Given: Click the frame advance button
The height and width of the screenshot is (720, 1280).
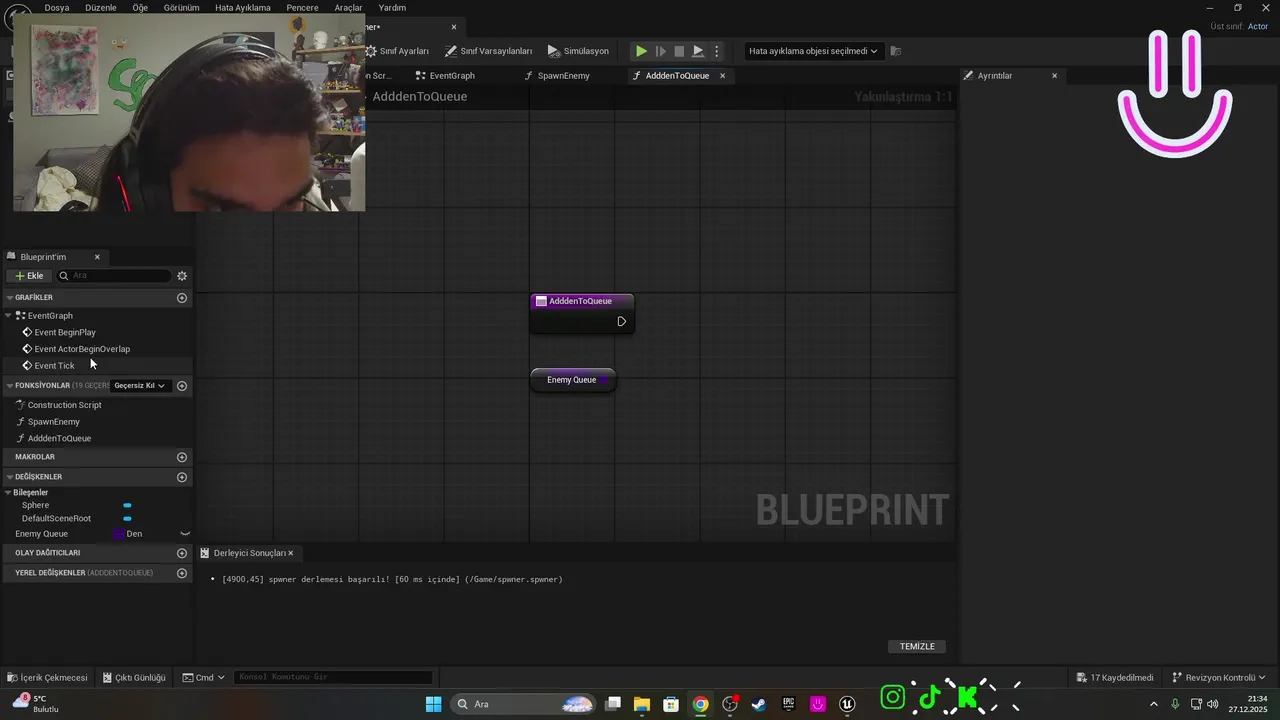Looking at the screenshot, I should click(x=660, y=51).
